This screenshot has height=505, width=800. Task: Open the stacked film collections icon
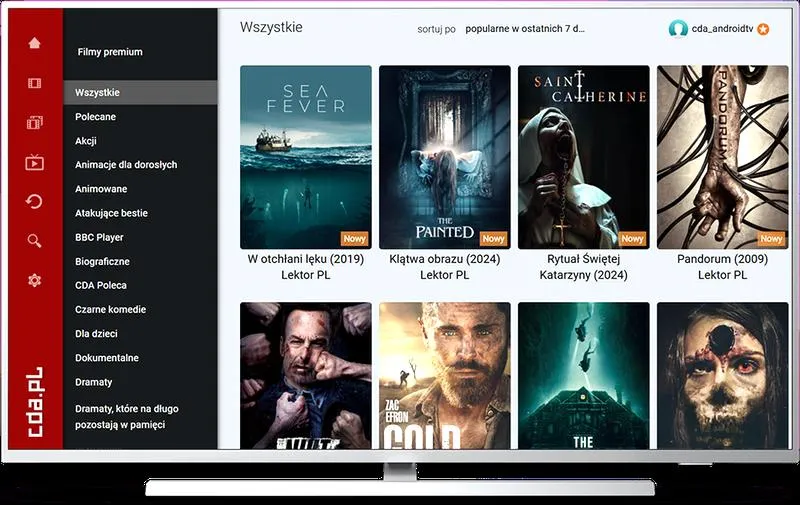pyautogui.click(x=34, y=122)
